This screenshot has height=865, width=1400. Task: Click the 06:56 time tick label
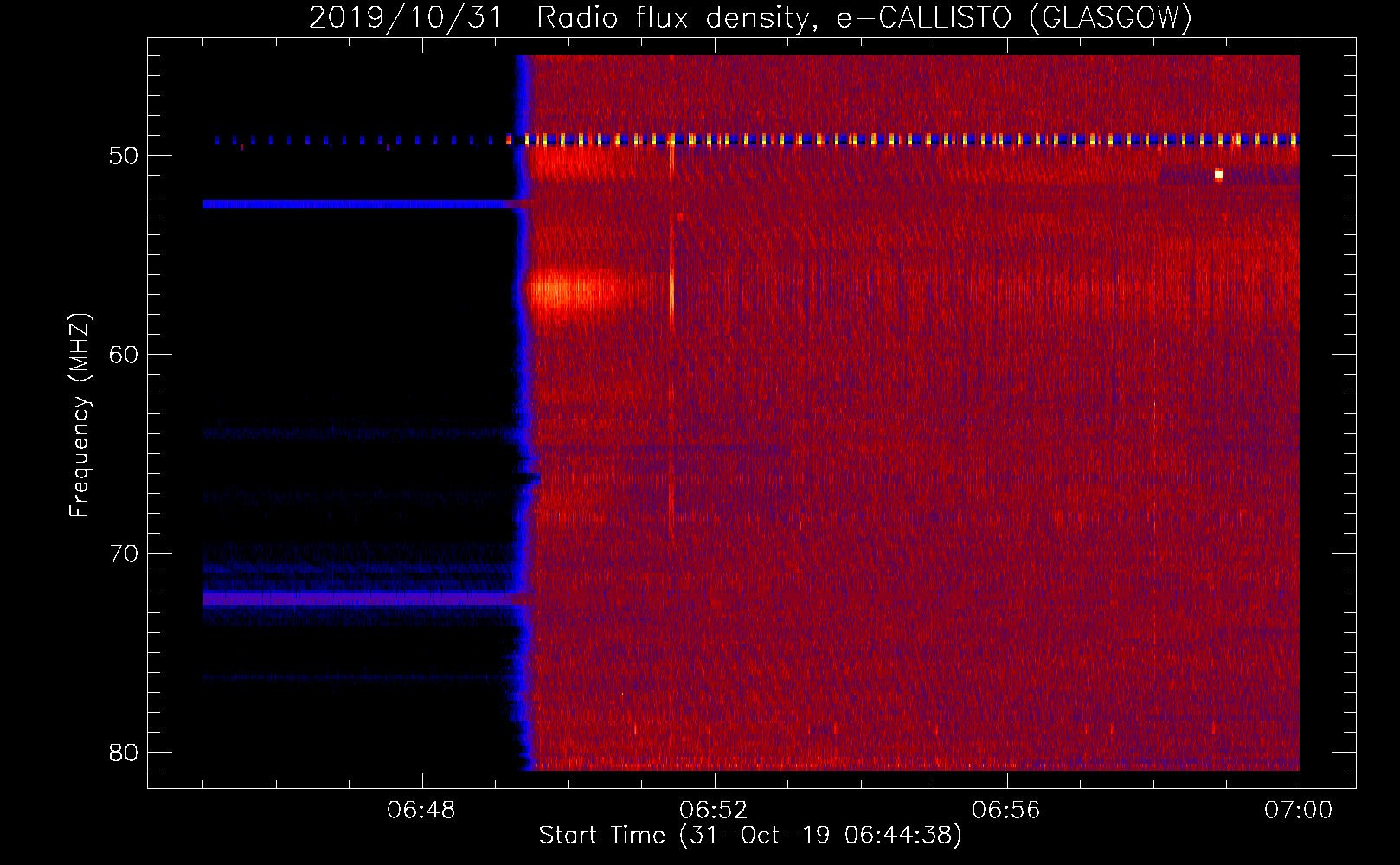[x=1006, y=811]
